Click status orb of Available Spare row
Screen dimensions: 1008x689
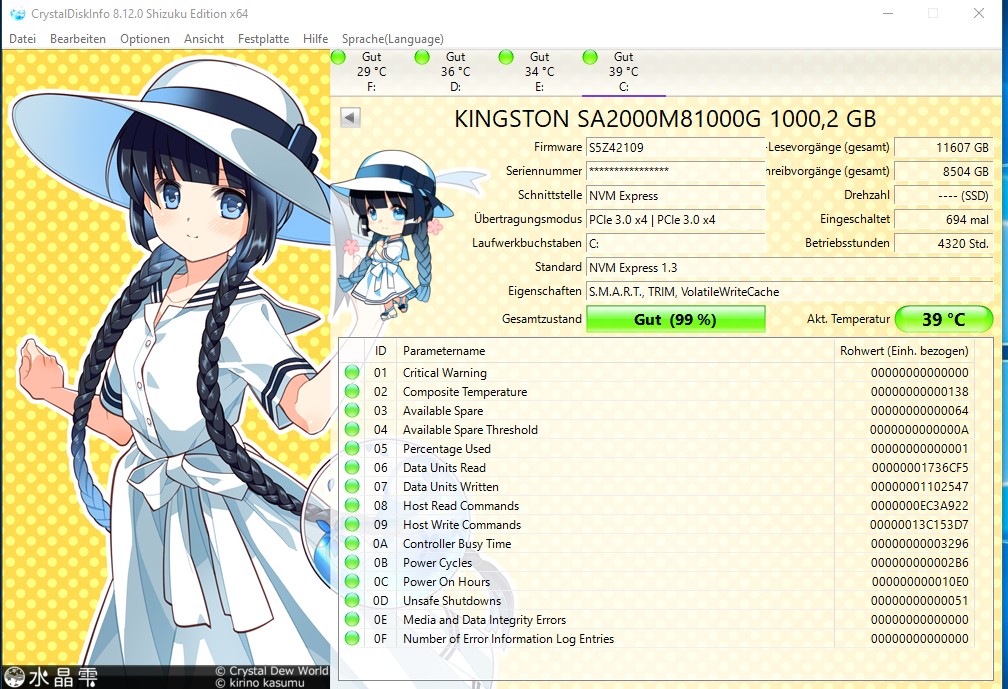tap(352, 410)
